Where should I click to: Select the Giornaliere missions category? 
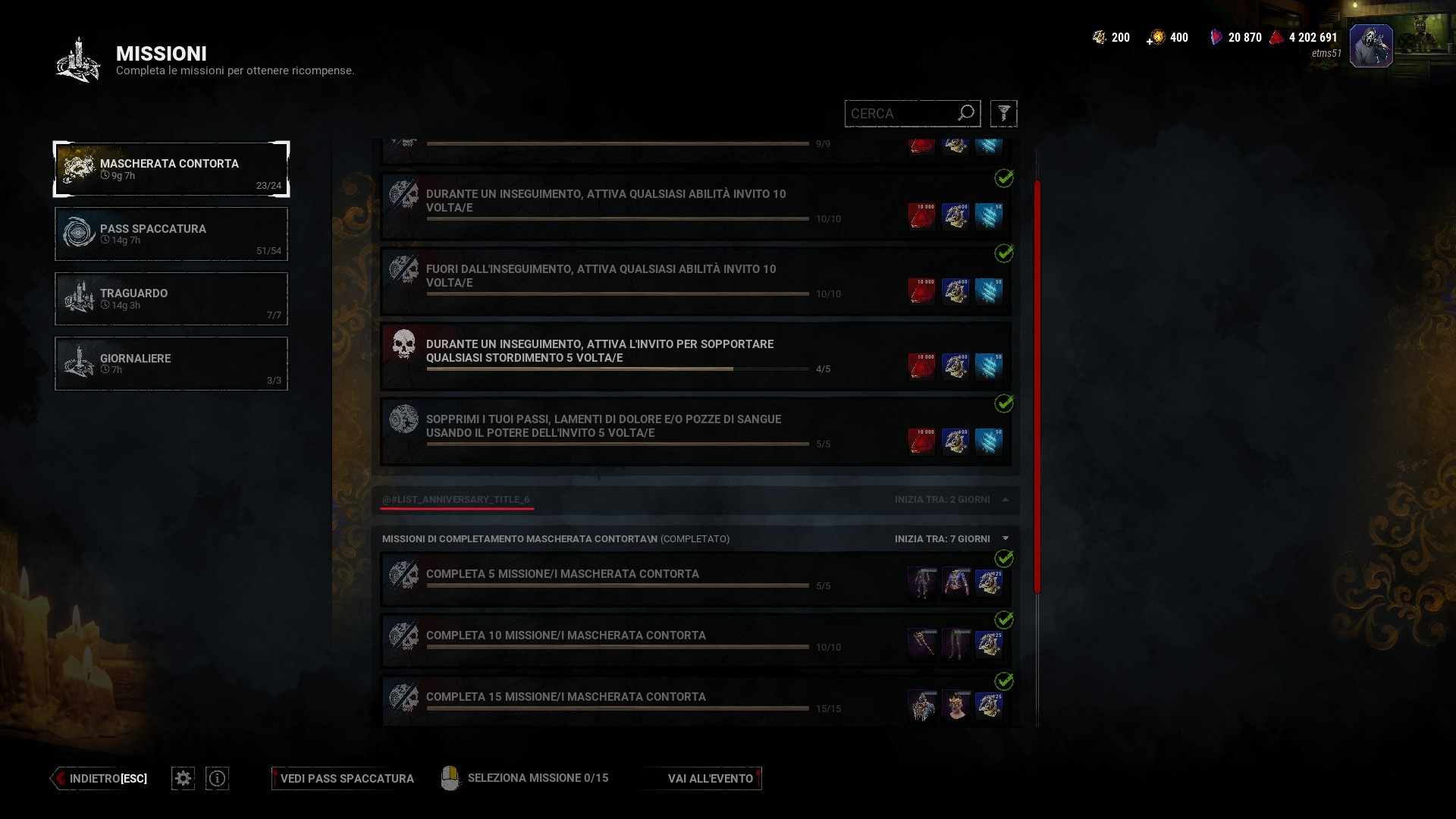point(171,363)
